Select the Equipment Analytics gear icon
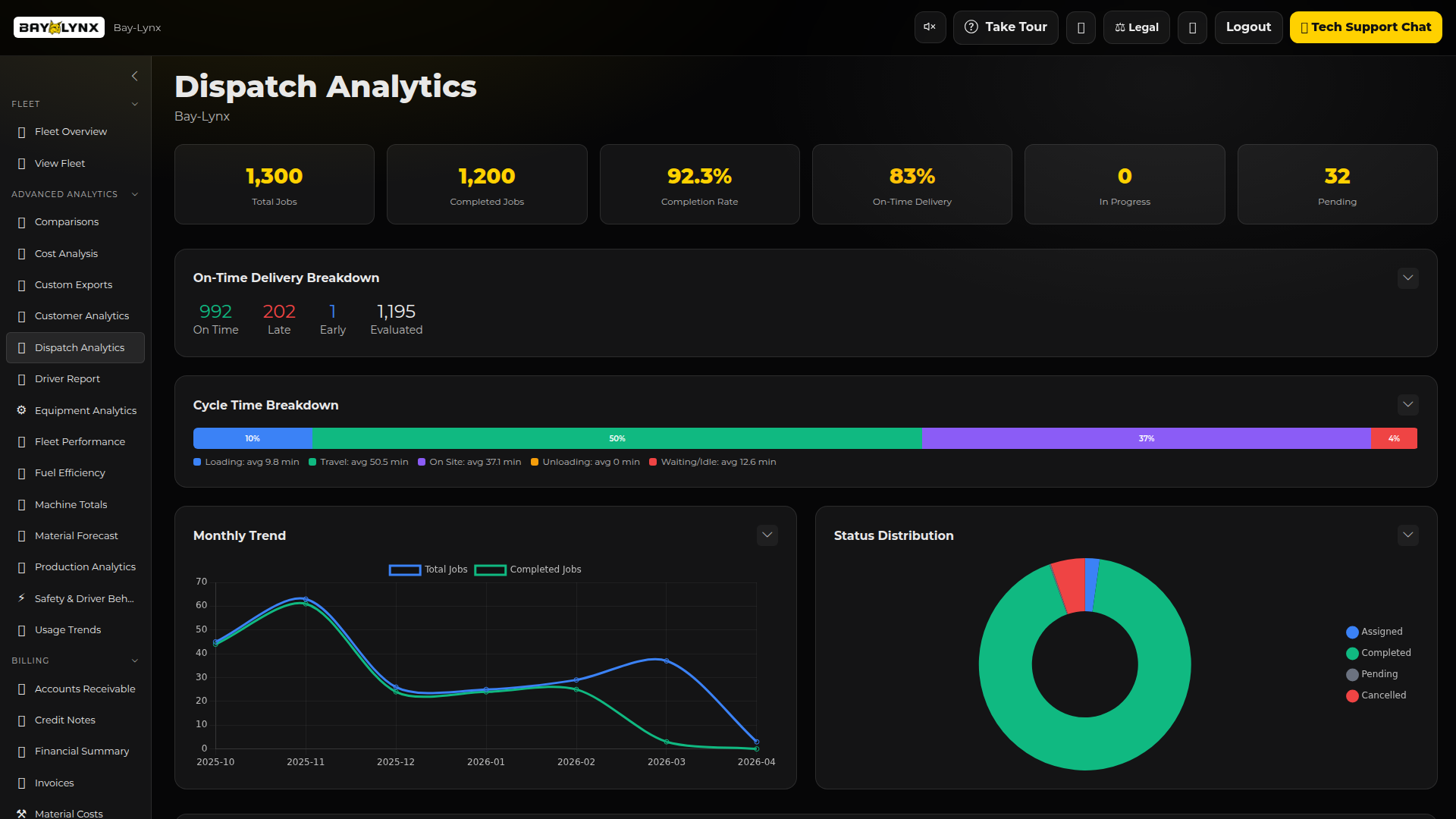The height and width of the screenshot is (819, 1456). tap(20, 410)
